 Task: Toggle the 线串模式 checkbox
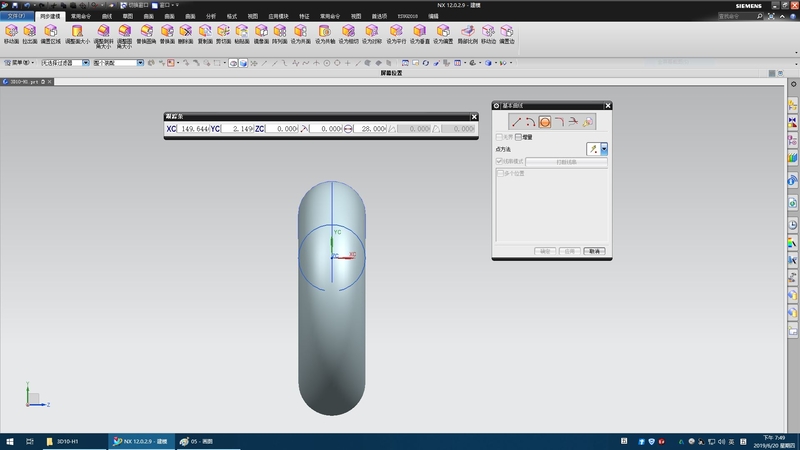(x=501, y=161)
